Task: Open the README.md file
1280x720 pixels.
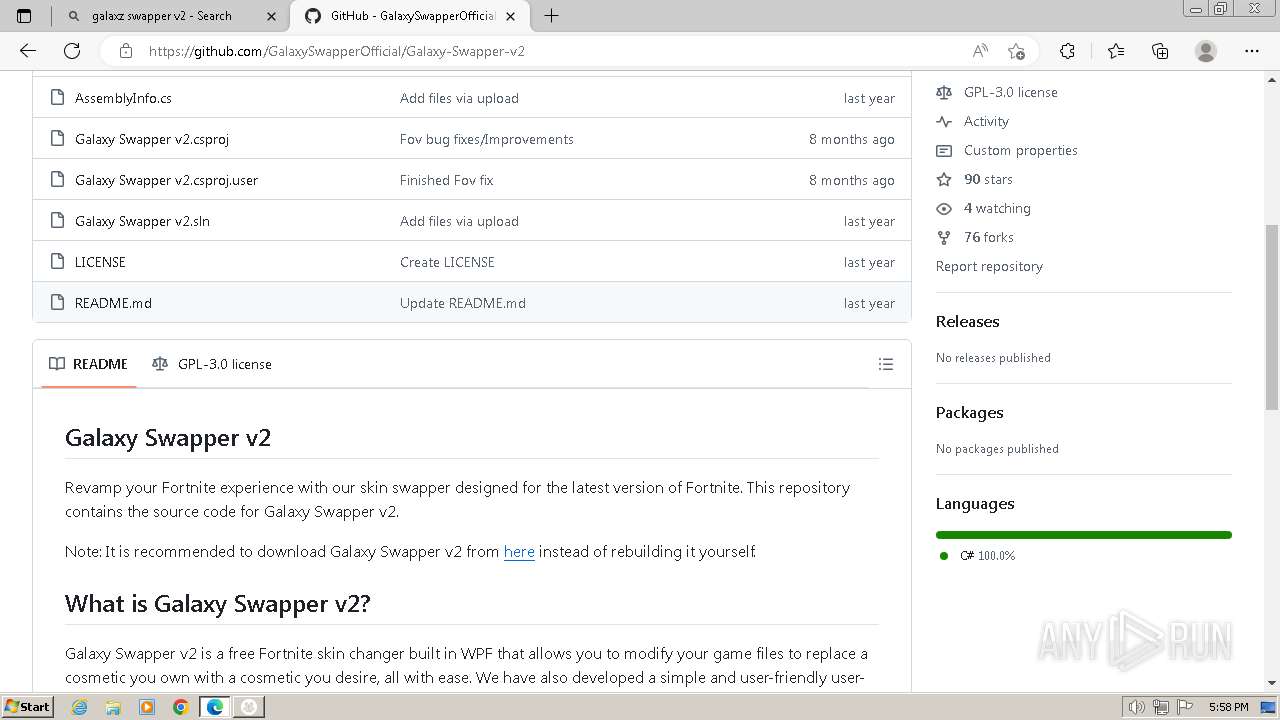Action: [113, 303]
